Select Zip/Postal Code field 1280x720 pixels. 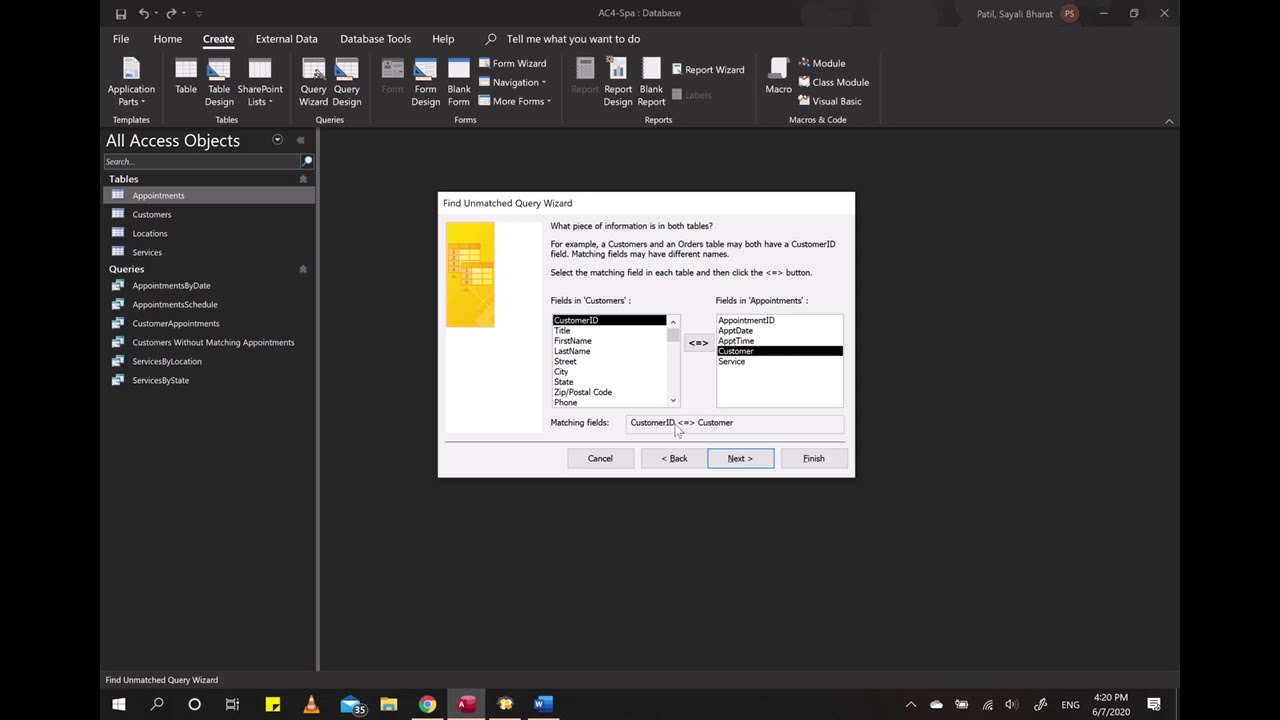coord(609,392)
